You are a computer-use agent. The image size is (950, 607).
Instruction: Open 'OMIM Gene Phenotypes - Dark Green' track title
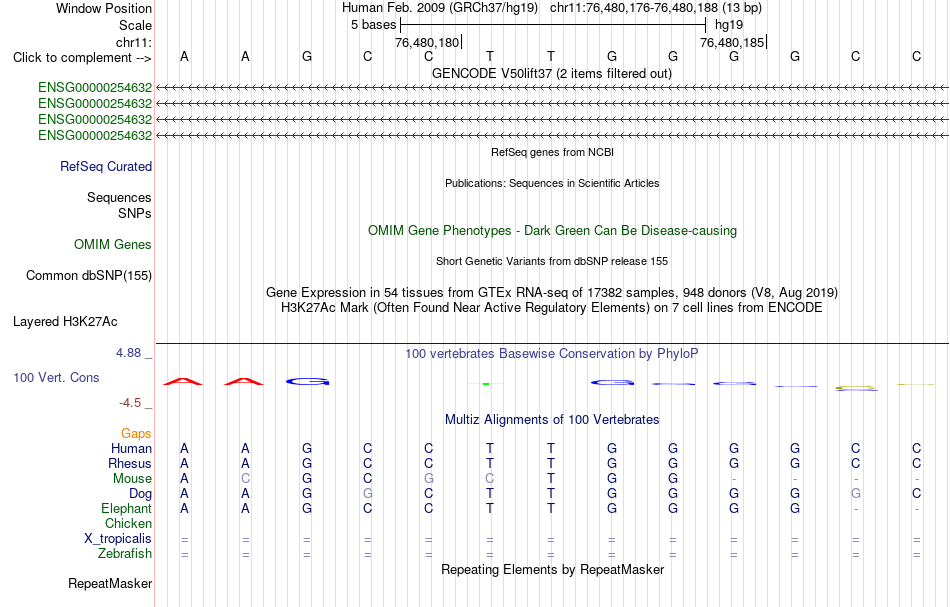click(x=552, y=231)
